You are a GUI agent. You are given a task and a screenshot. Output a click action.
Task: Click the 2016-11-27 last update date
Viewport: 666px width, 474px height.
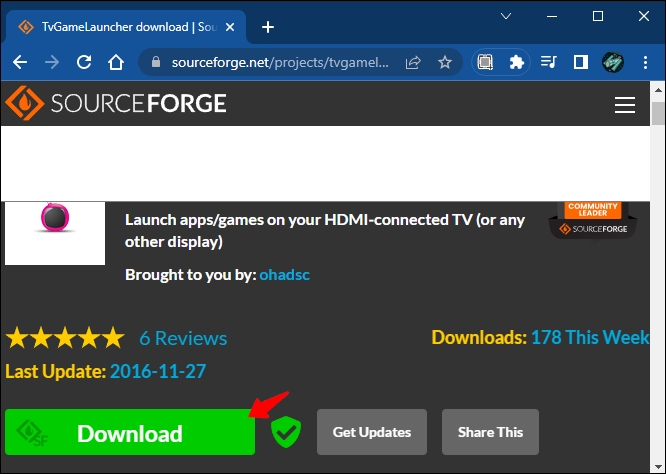(x=158, y=371)
